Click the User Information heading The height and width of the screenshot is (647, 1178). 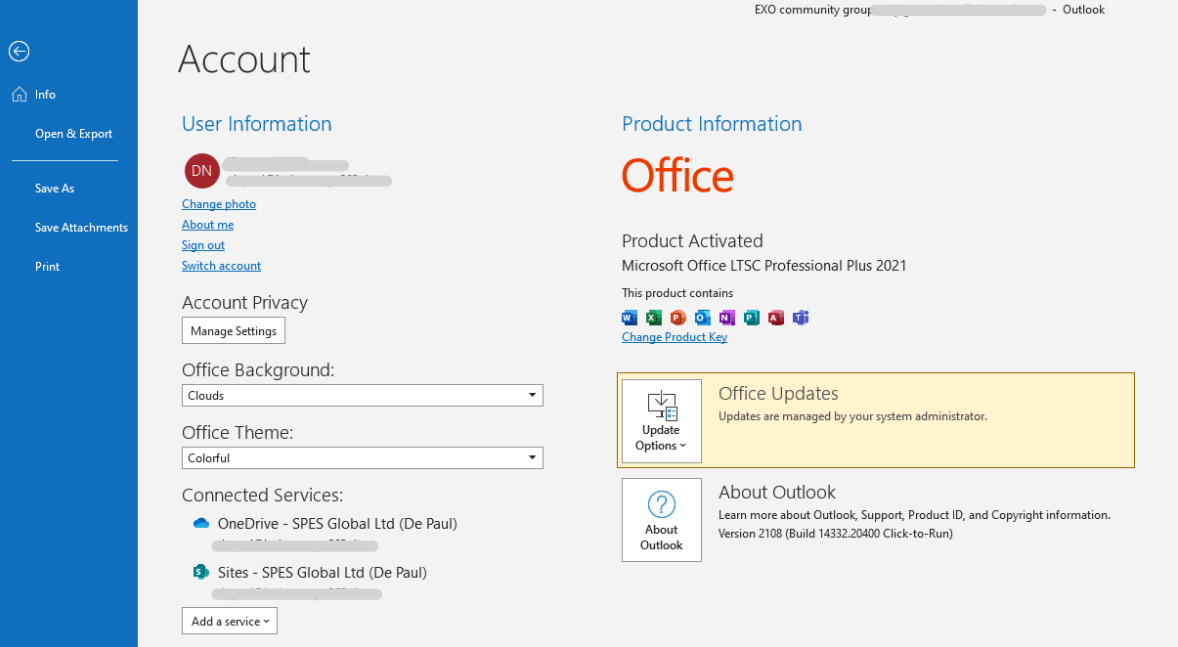[x=256, y=124]
